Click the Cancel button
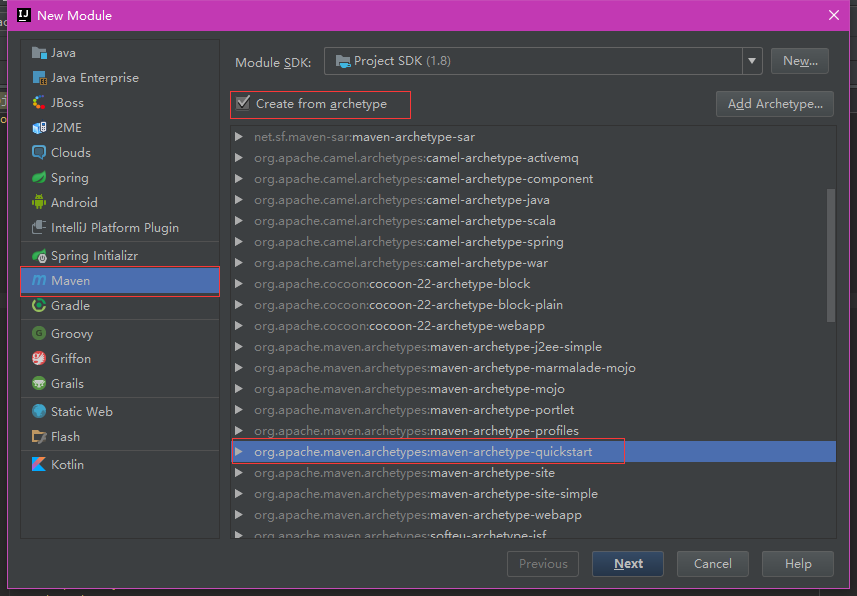Image resolution: width=857 pixels, height=596 pixels. [x=712, y=564]
